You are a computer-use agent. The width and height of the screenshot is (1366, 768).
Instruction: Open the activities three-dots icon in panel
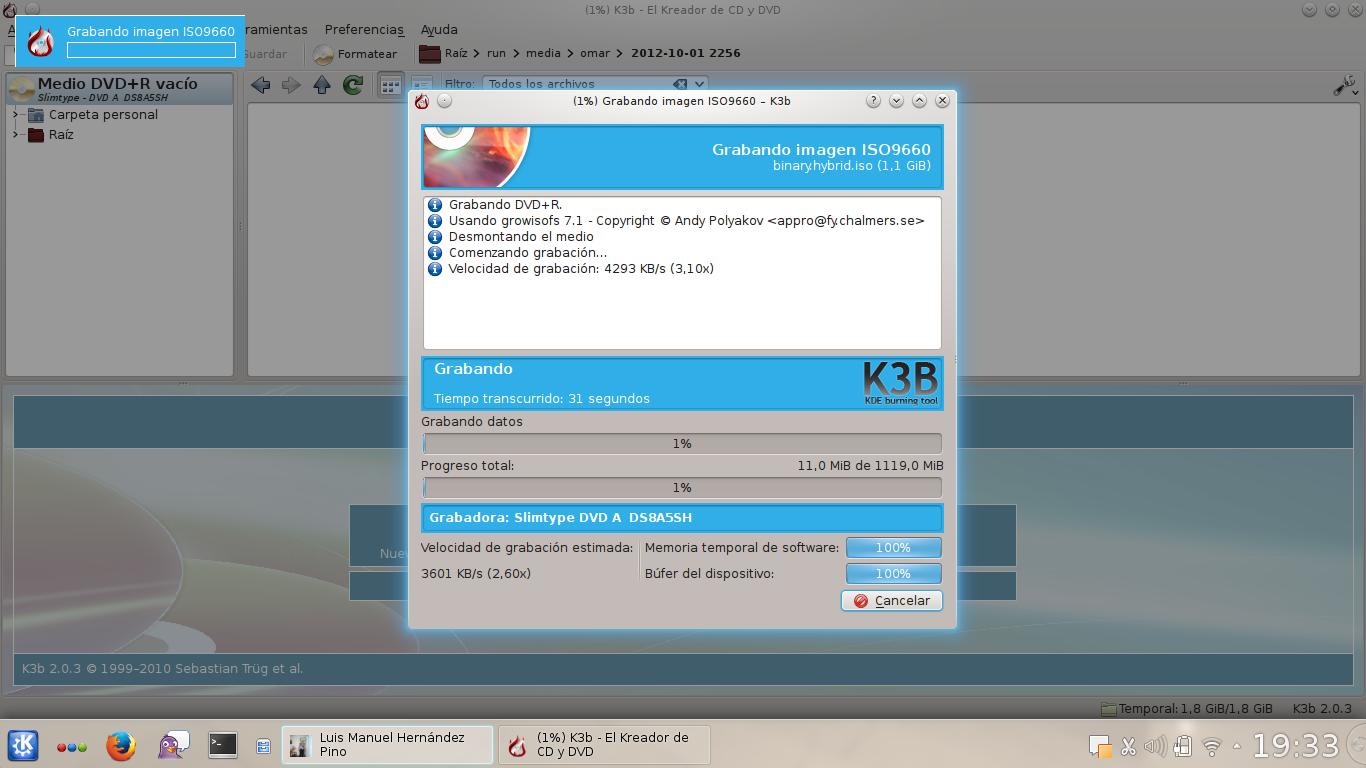coord(71,747)
